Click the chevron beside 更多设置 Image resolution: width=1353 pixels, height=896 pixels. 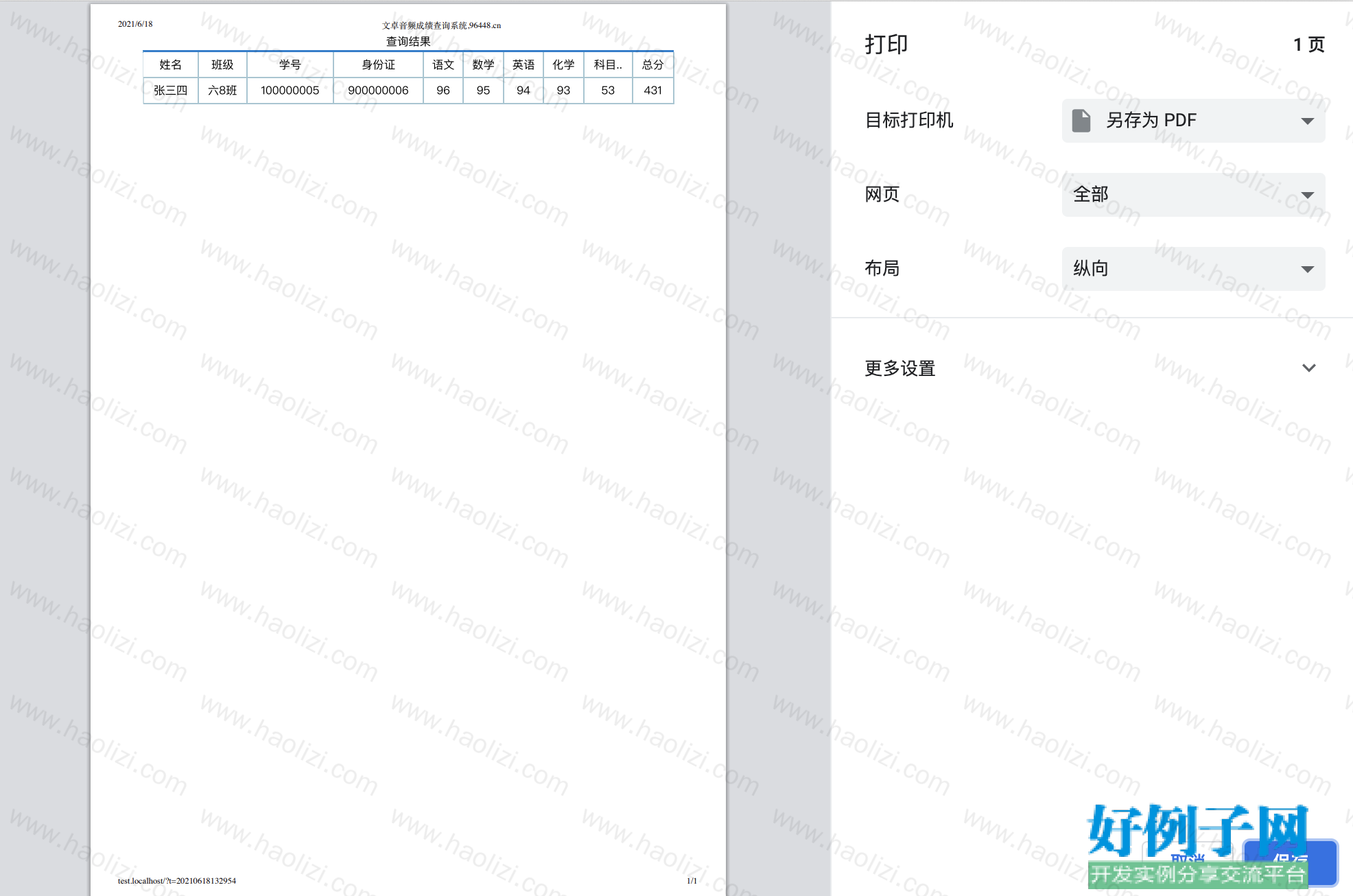(1308, 368)
